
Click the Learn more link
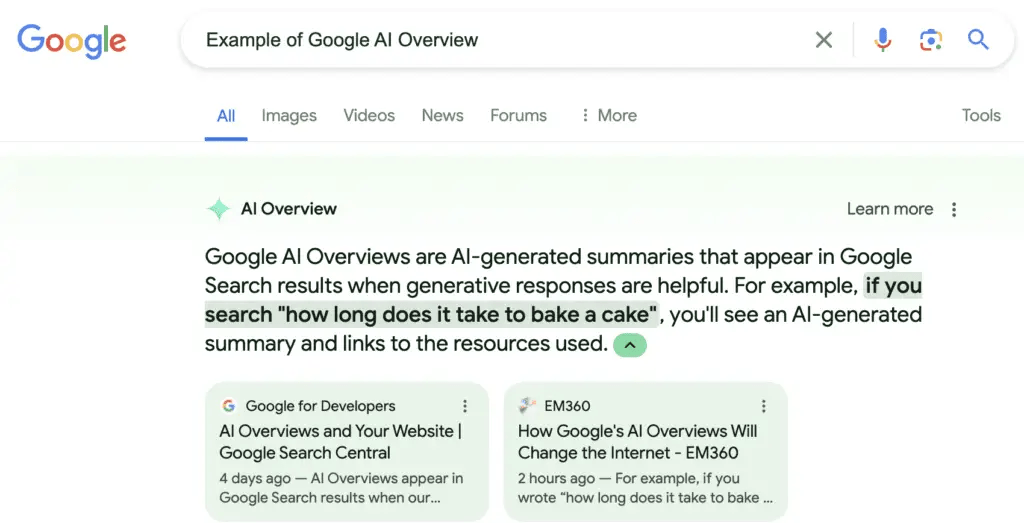point(889,209)
